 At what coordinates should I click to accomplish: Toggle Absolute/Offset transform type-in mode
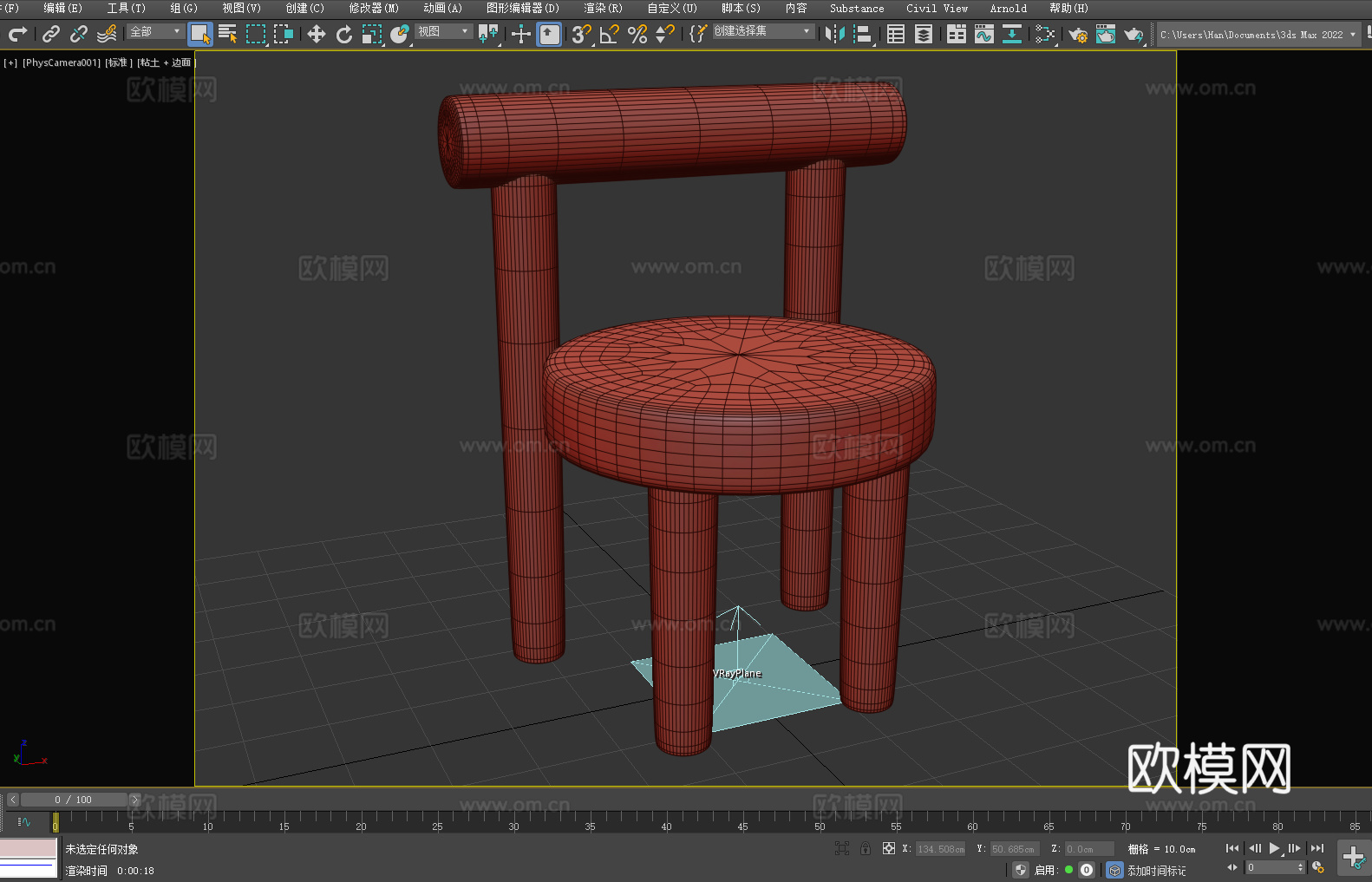(889, 848)
